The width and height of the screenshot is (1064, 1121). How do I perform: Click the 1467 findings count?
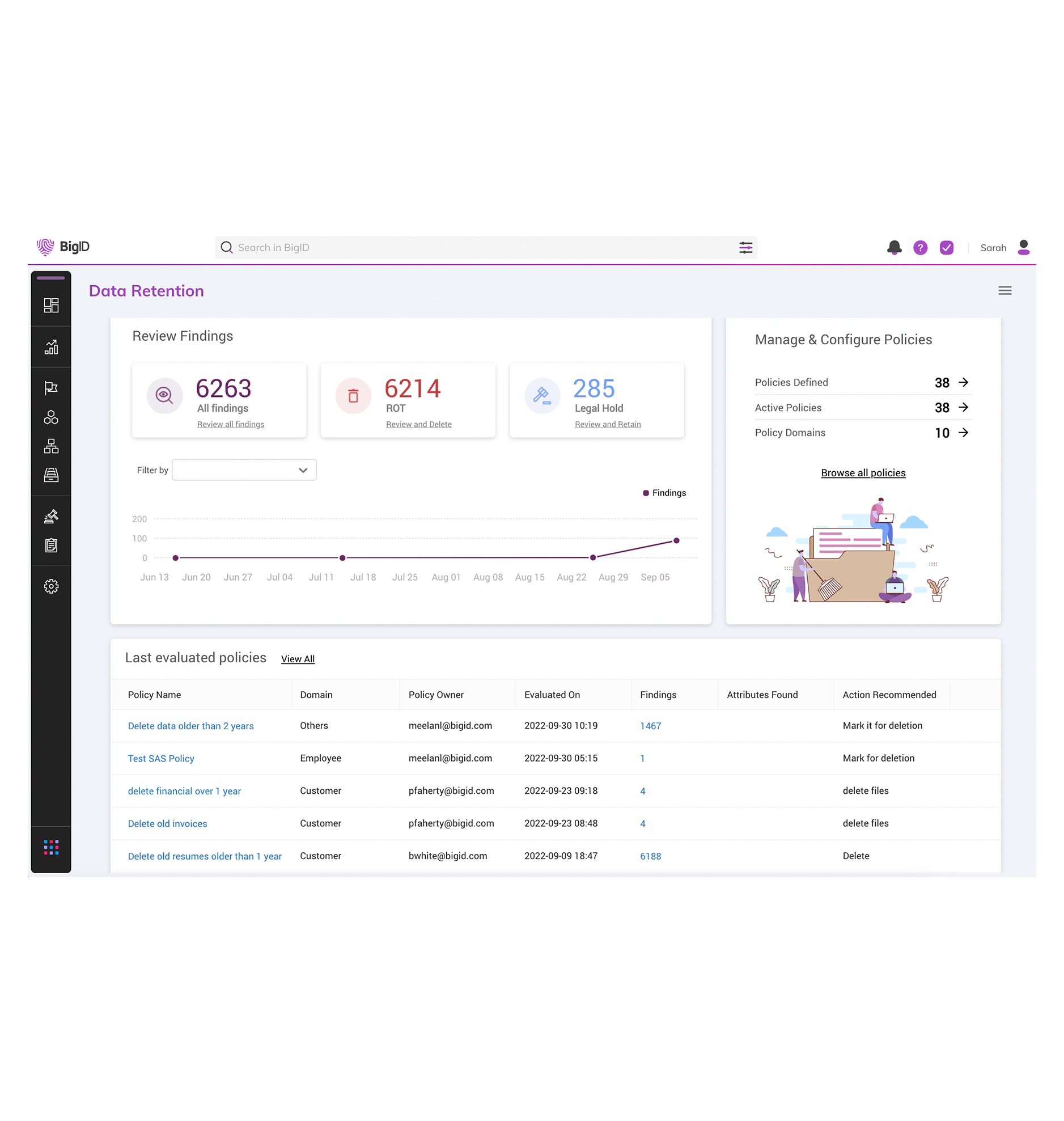[651, 726]
